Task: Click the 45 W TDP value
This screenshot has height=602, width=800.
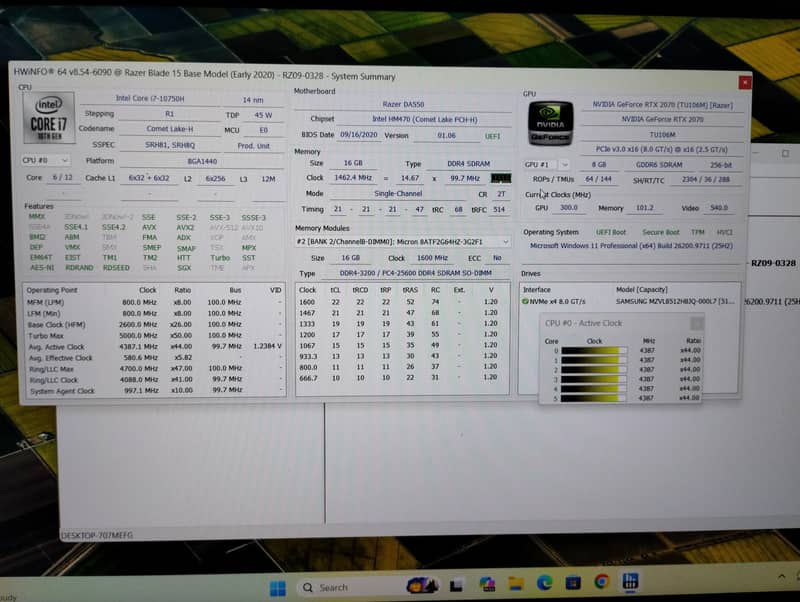Action: 263,115
